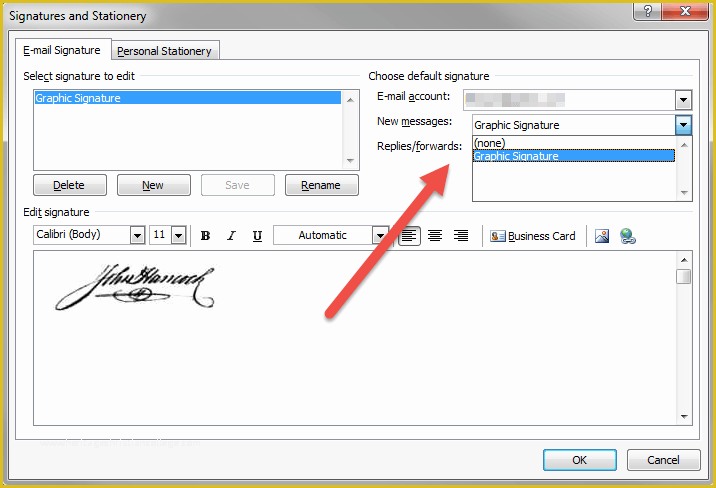Image resolution: width=716 pixels, height=488 pixels.
Task: Click scroll down arrow in signature editor
Action: coord(684,416)
